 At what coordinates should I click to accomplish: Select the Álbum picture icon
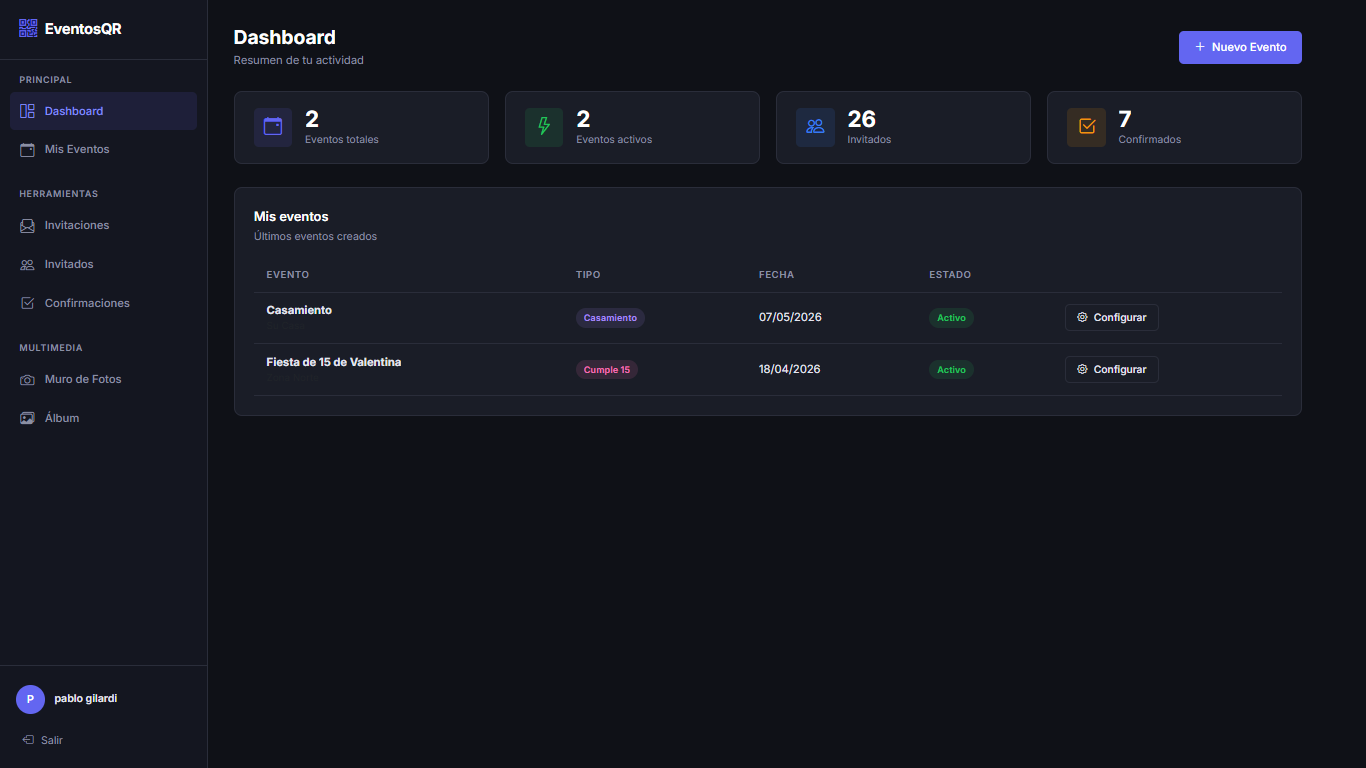coord(27,418)
